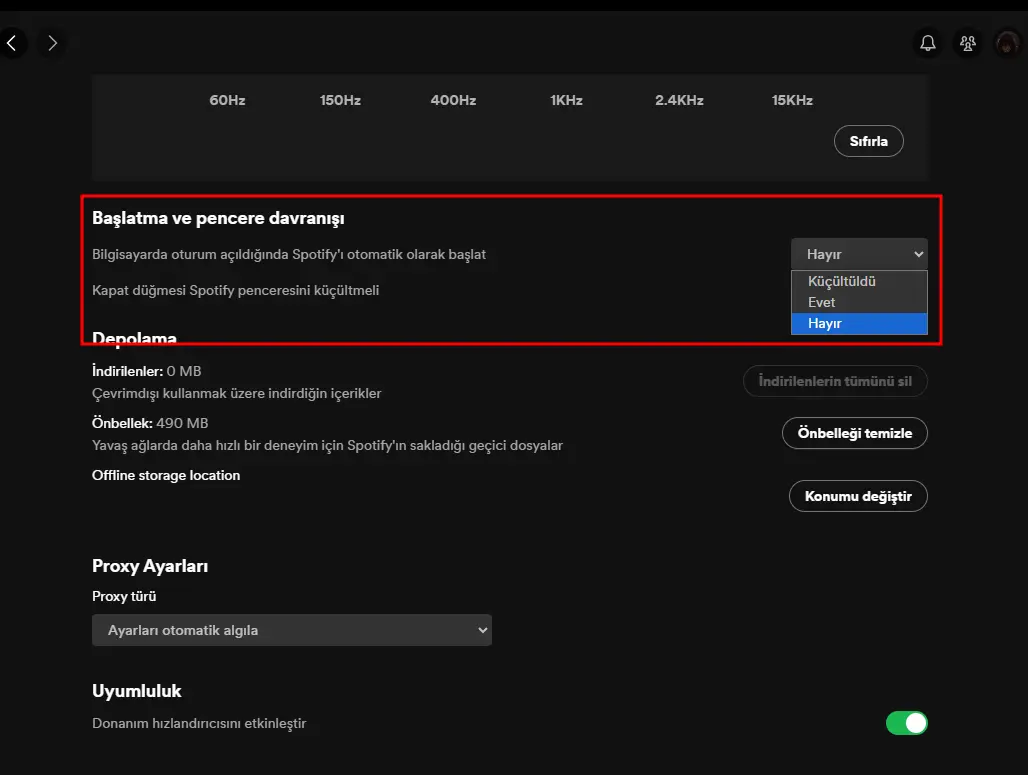Image resolution: width=1028 pixels, height=775 pixels.
Task: Open Ayarları otomatik algıla proxy dropdown
Action: click(292, 630)
